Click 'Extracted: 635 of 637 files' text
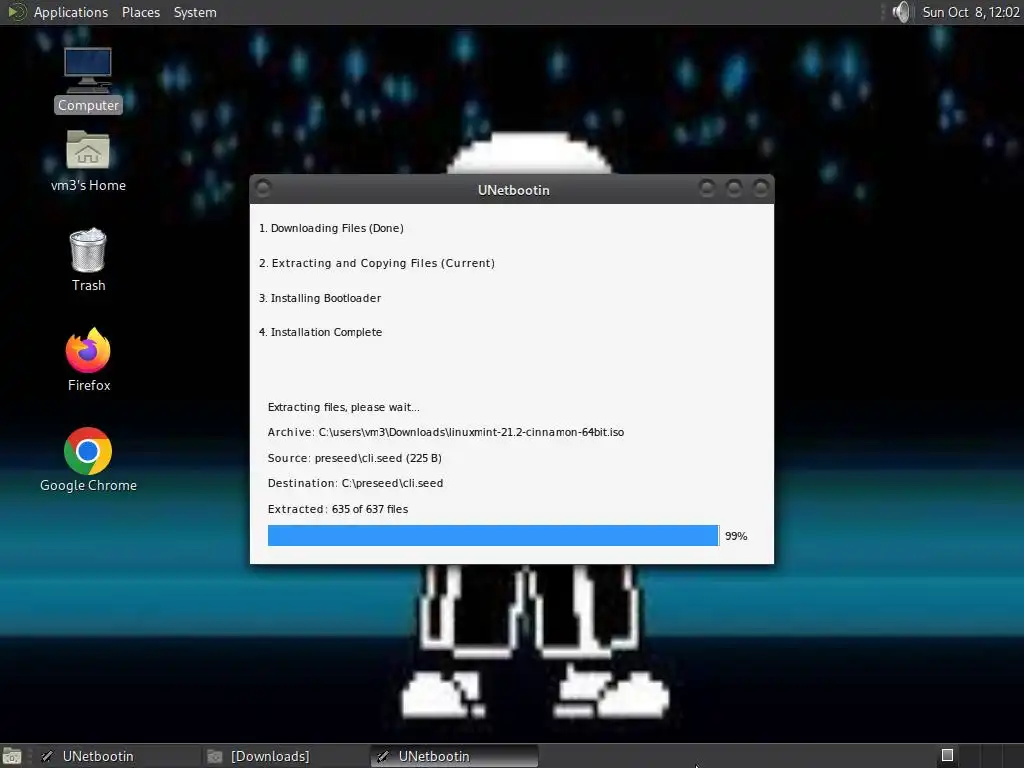The height and width of the screenshot is (768, 1024). pyautogui.click(x=338, y=509)
